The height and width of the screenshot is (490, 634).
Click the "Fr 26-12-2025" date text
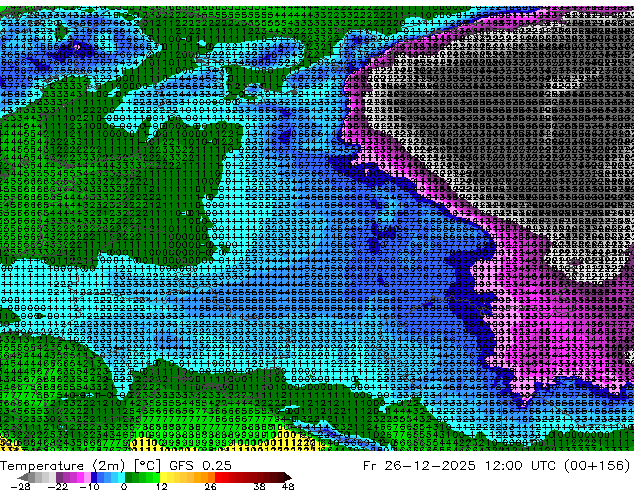coord(419,466)
